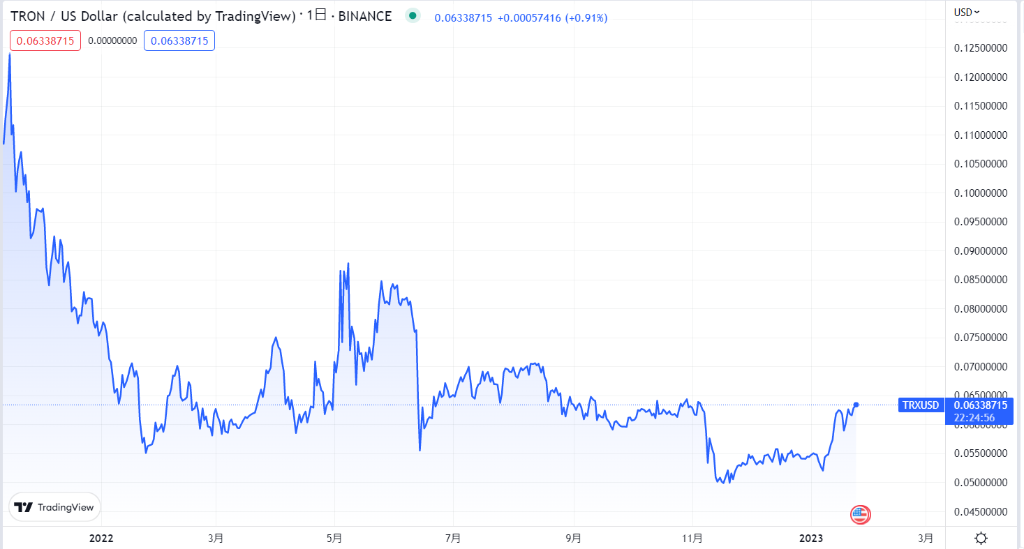This screenshot has width=1024, height=549.
Task: Click the 2022 label on time axis
Action: click(x=101, y=538)
